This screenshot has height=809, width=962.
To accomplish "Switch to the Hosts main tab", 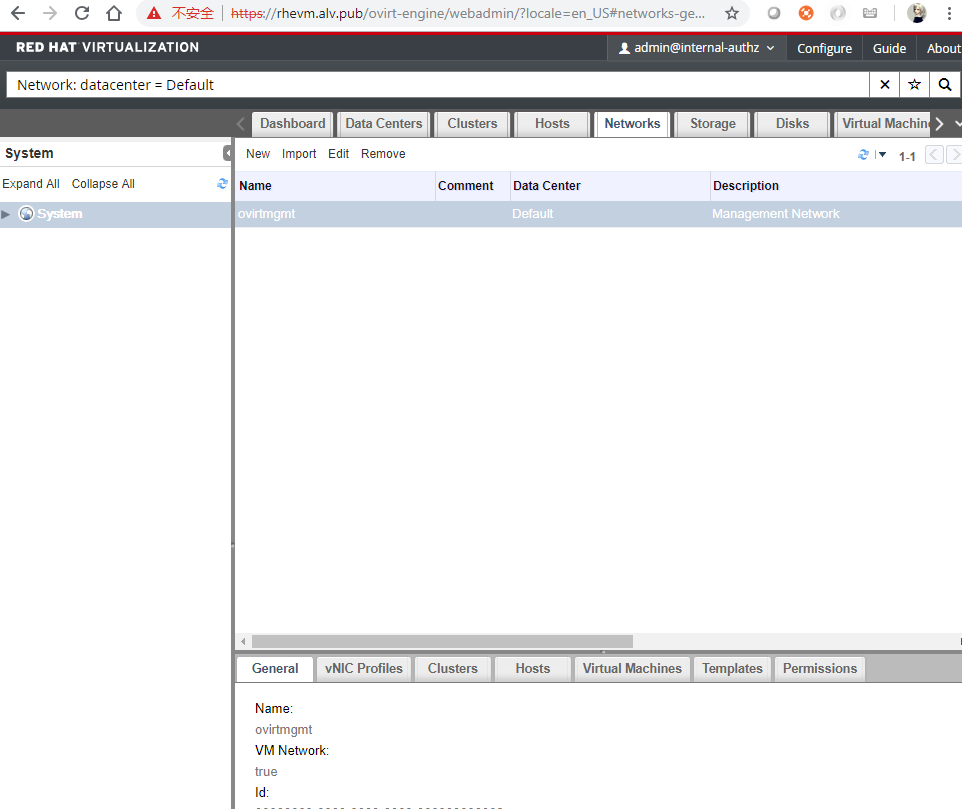I will [552, 123].
